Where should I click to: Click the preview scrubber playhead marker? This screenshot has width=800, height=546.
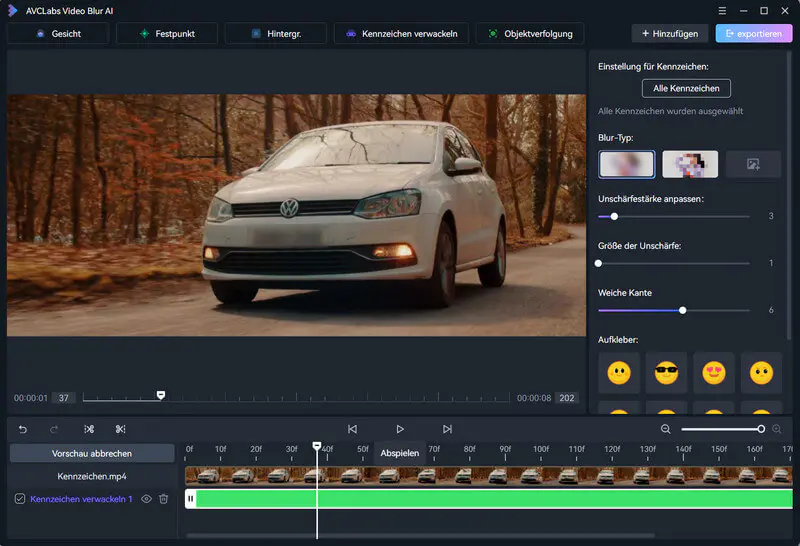click(161, 395)
